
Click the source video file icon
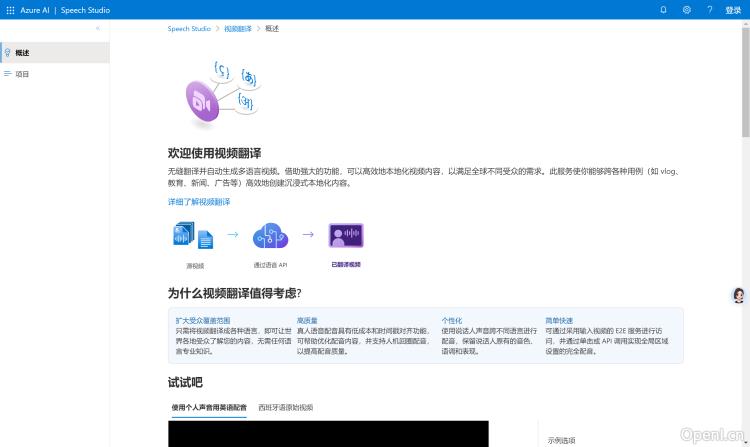pos(194,236)
